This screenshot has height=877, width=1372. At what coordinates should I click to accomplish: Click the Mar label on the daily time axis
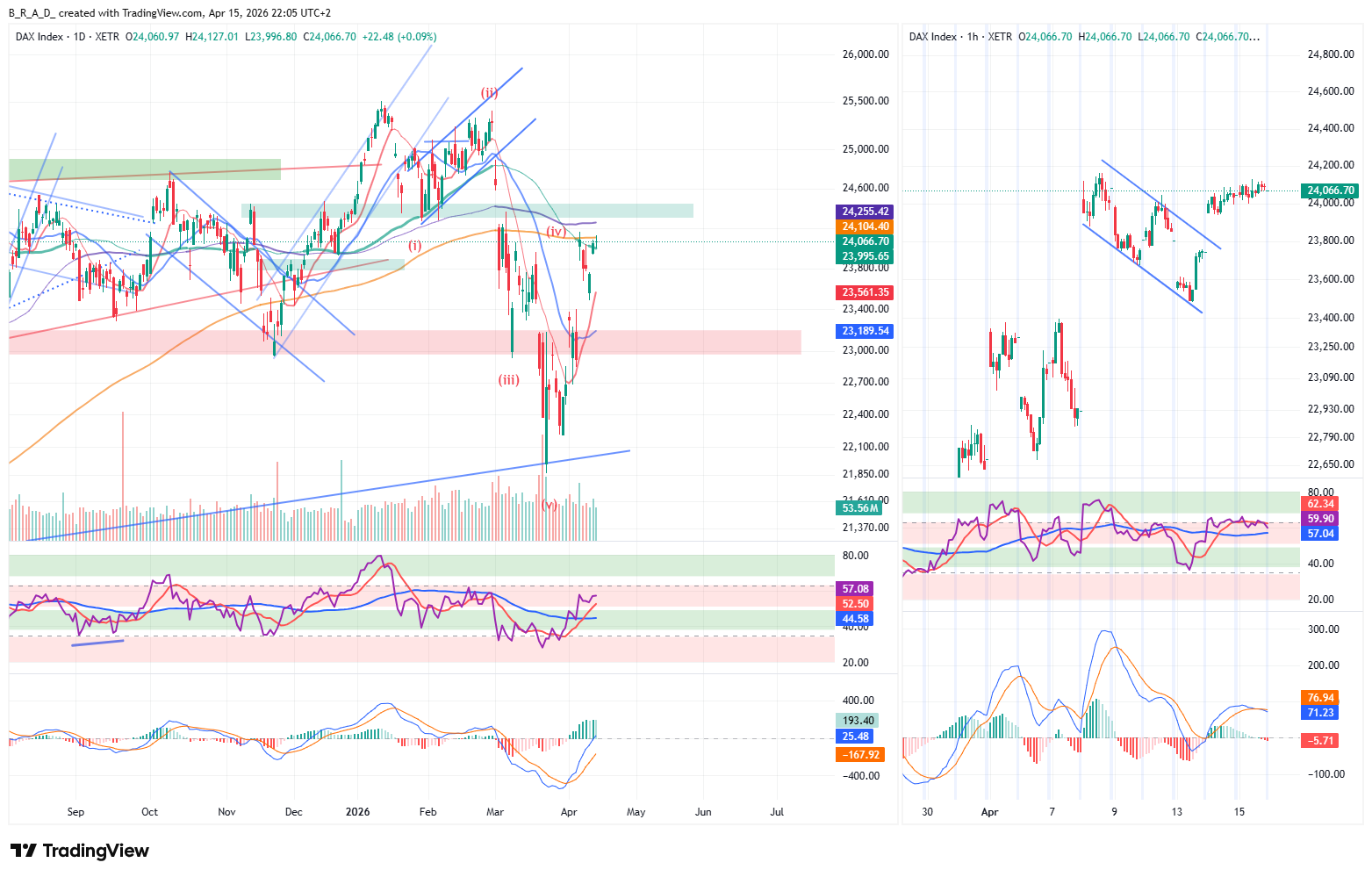495,812
